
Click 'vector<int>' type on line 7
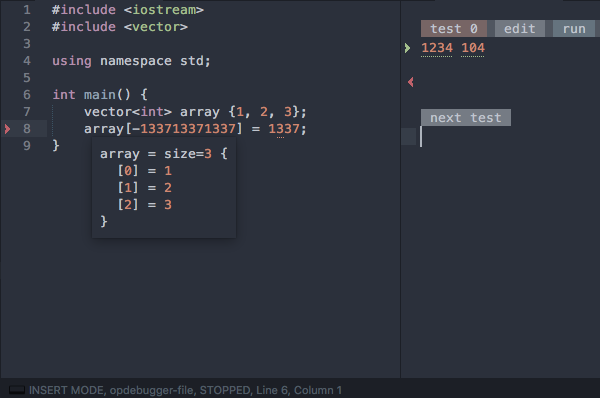(128, 112)
